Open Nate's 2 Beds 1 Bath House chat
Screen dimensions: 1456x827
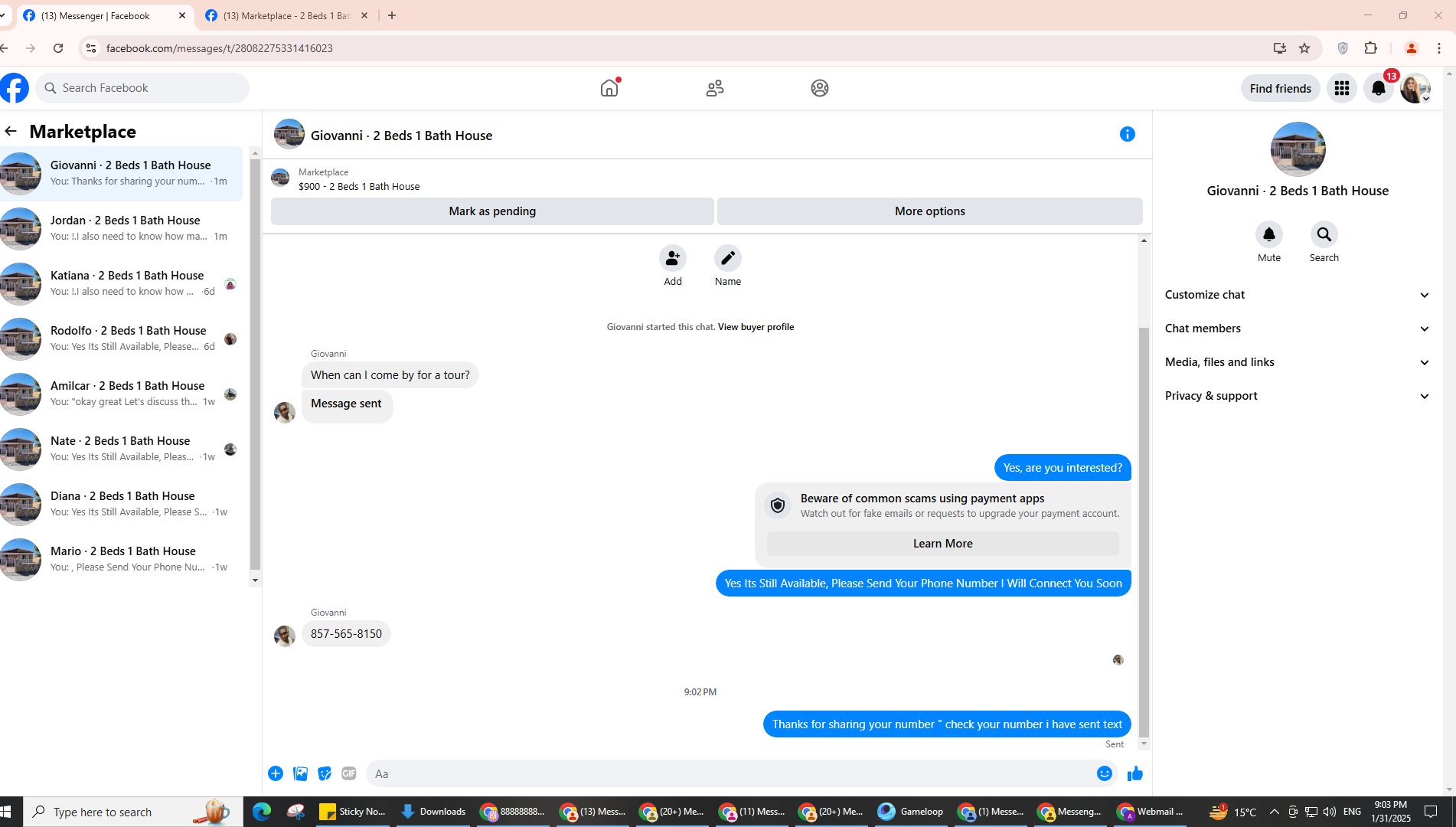coord(121,449)
